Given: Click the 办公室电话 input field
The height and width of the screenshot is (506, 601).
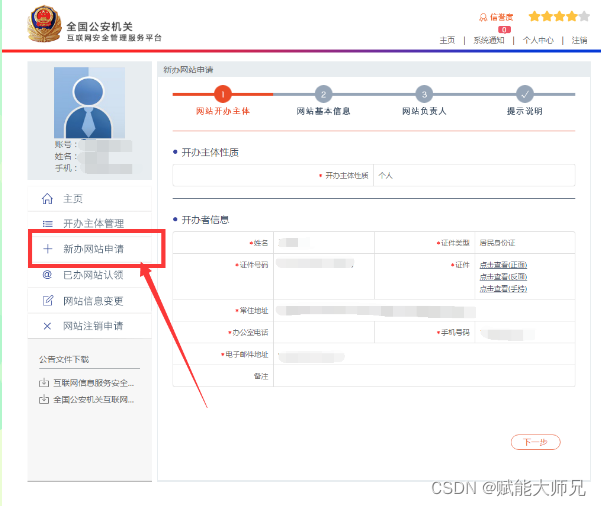Looking at the screenshot, I should 323,332.
